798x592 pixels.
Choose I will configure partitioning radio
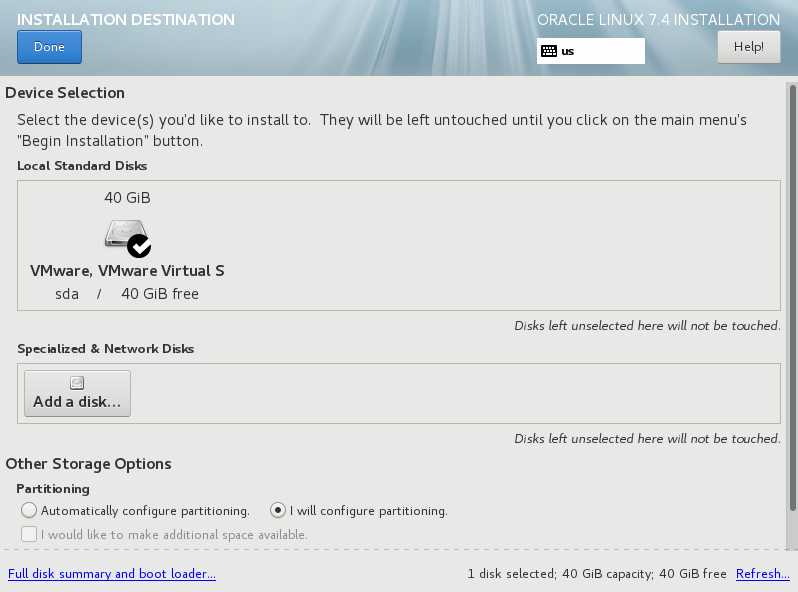pos(278,510)
